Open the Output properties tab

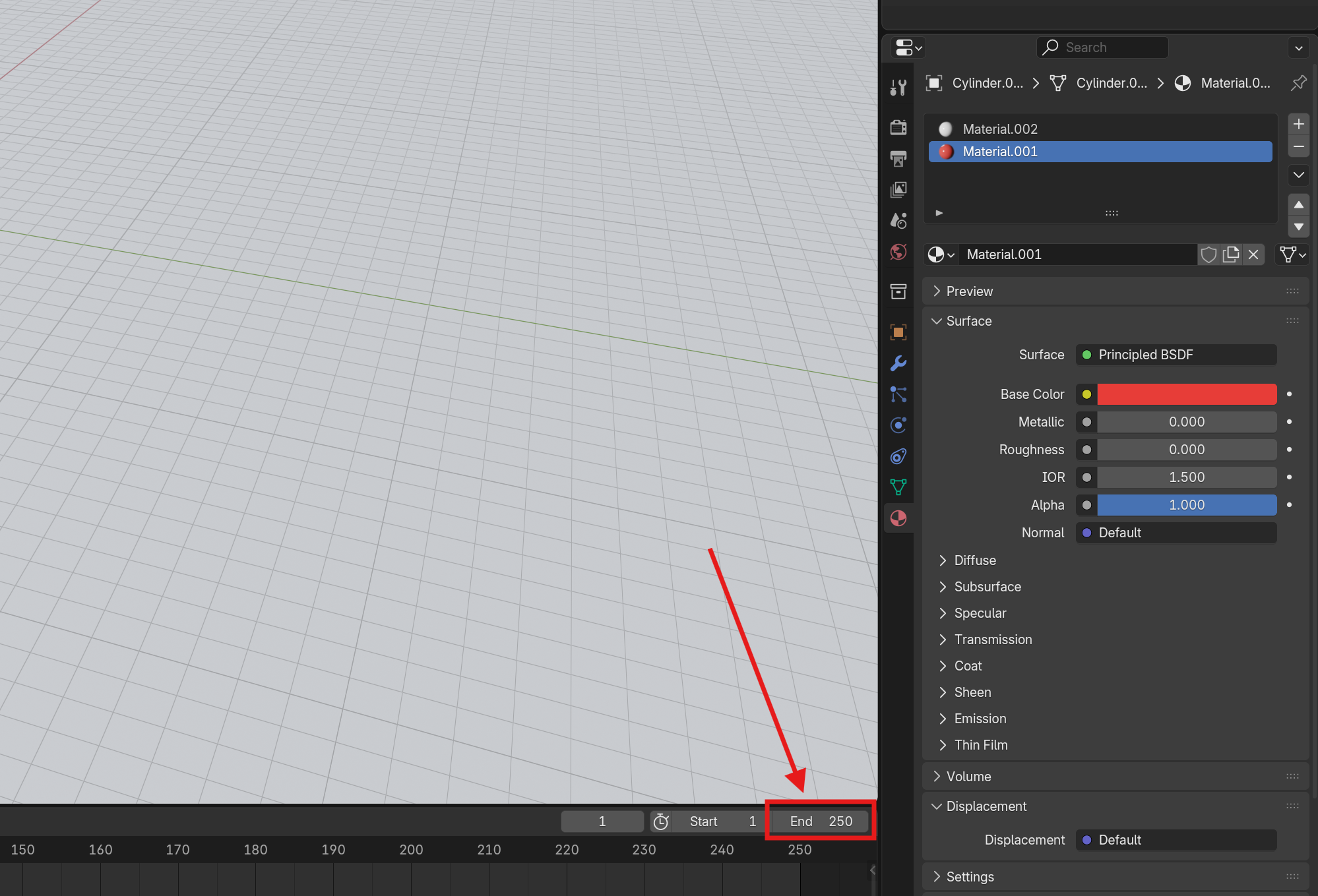click(x=898, y=158)
